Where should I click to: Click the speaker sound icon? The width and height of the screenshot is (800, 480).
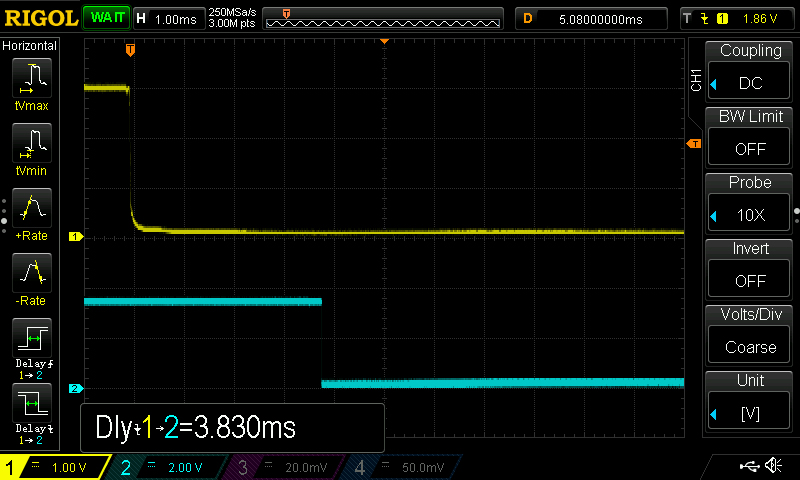(773, 465)
